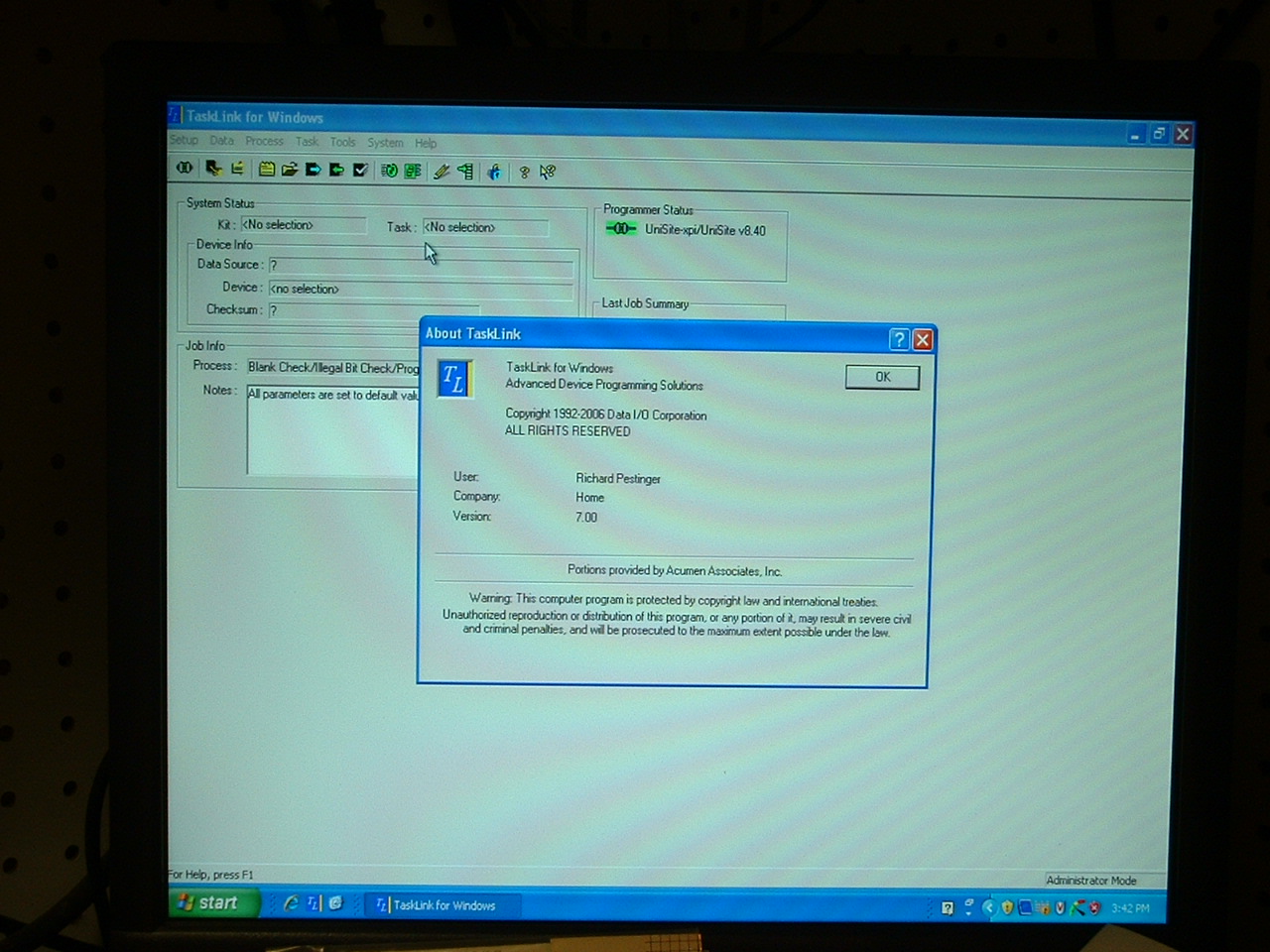1270x952 pixels.
Task: Click the TaskLink quick launch icon
Action: click(314, 903)
